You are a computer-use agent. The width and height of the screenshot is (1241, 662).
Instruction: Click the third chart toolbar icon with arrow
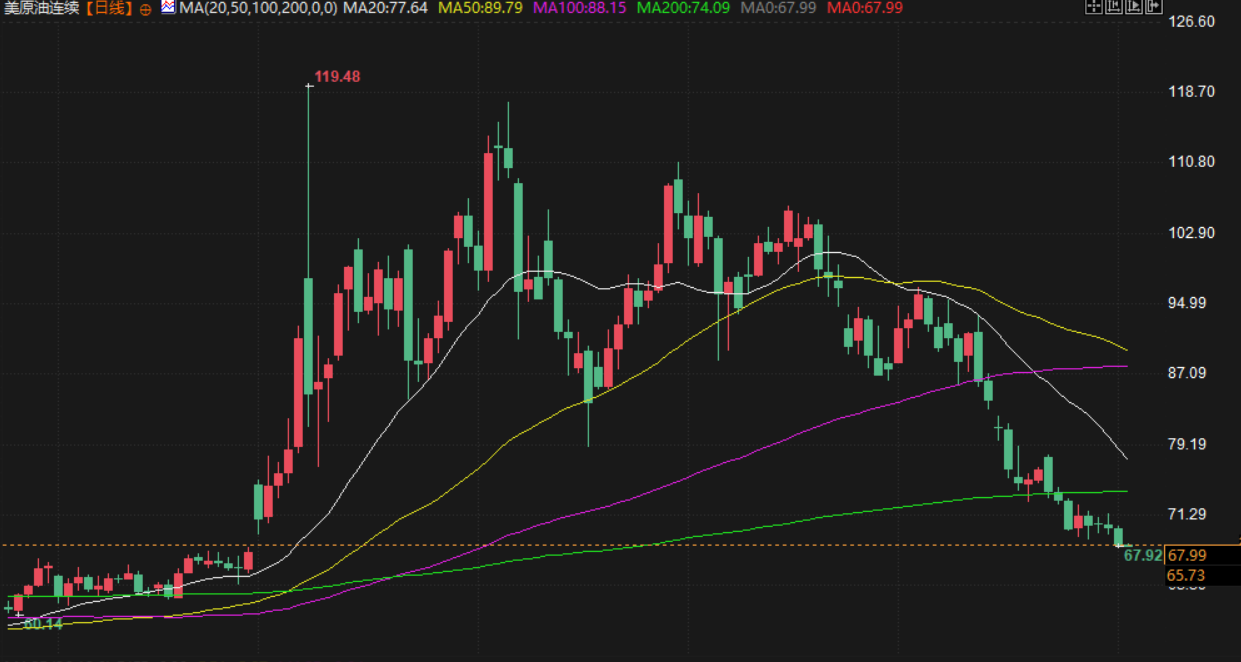tap(1134, 7)
